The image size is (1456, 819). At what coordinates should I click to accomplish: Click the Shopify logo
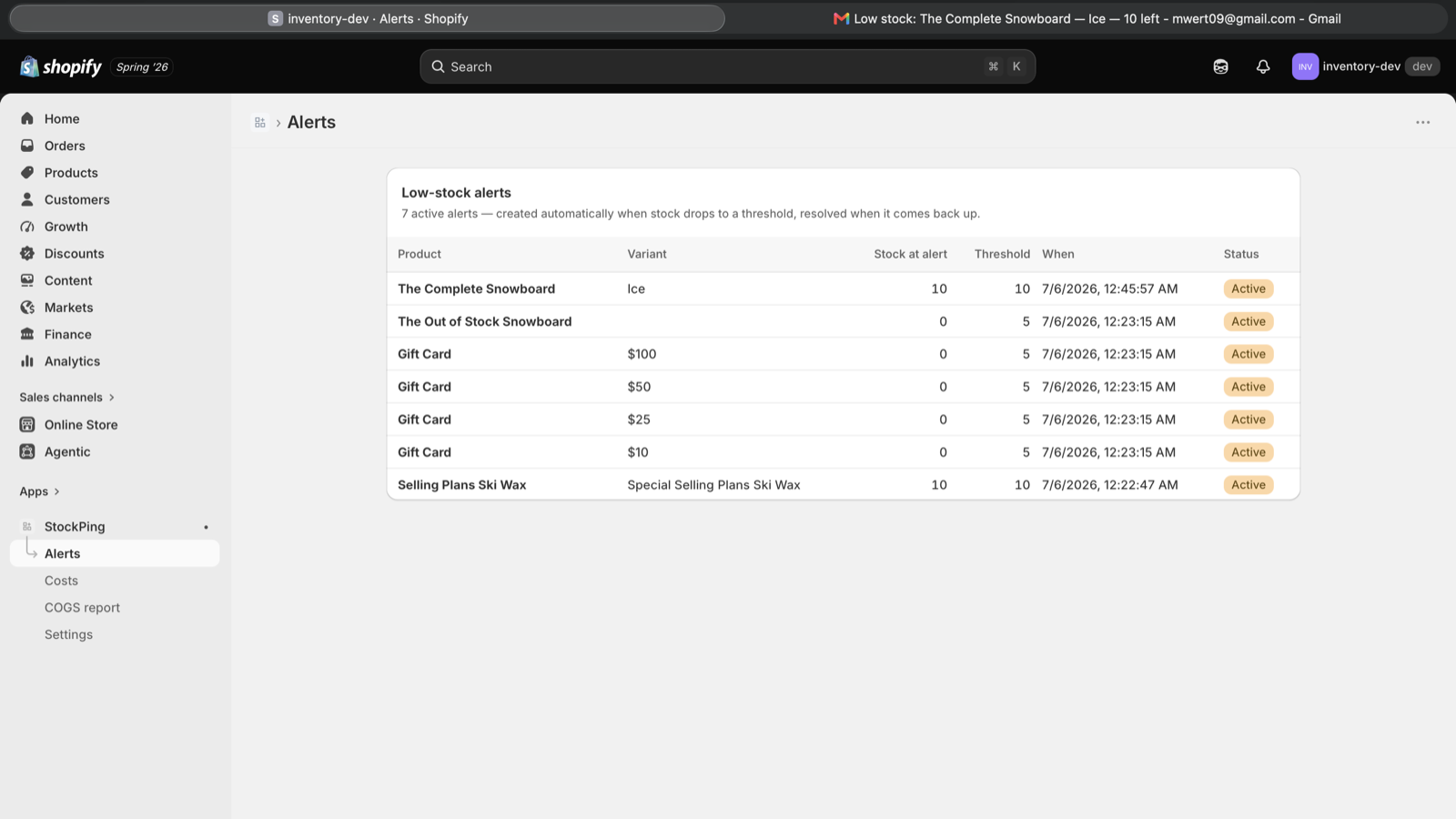point(61,66)
